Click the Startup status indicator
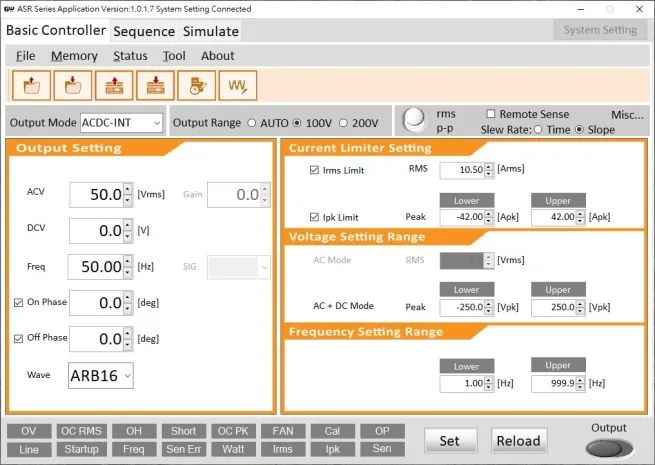Screen dimensions: 655x465 point(81,449)
